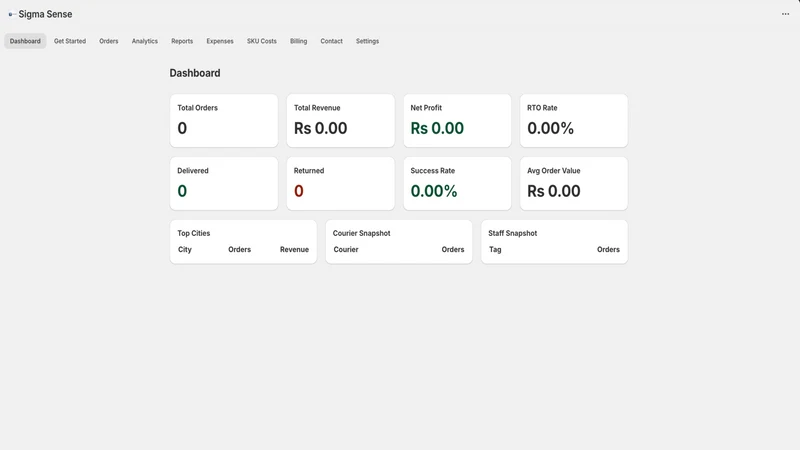Click the Staff Snapshot card title
This screenshot has height=450, width=800.
(513, 233)
